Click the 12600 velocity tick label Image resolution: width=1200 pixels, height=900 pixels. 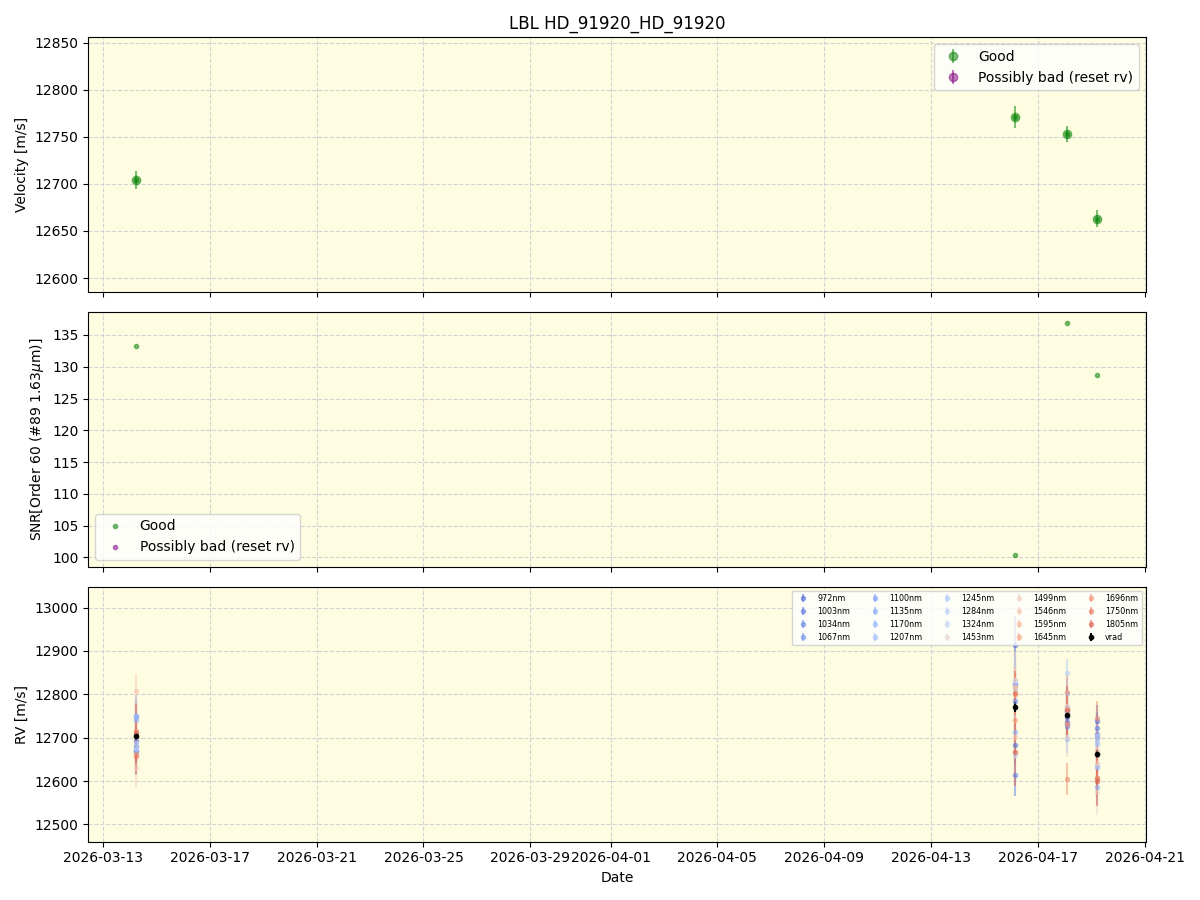pyautogui.click(x=57, y=278)
